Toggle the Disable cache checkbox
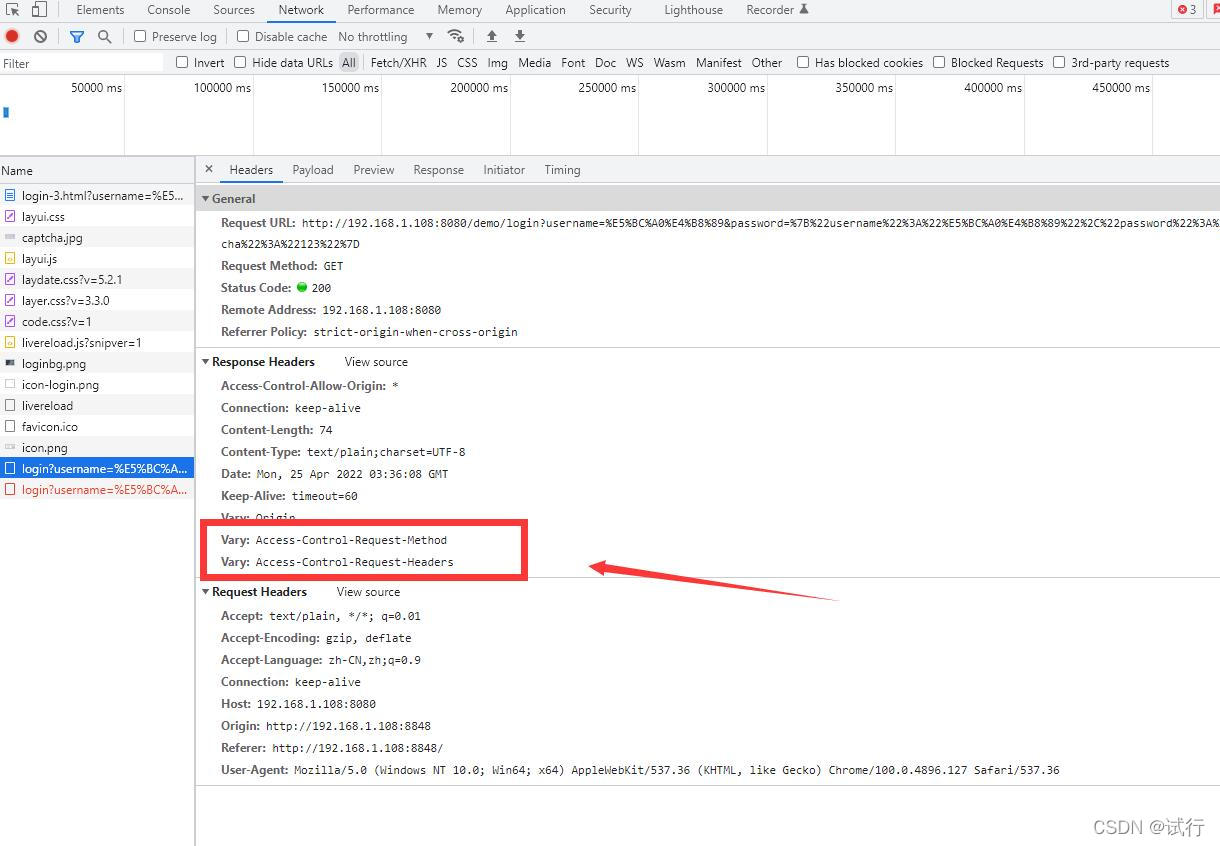 click(243, 36)
